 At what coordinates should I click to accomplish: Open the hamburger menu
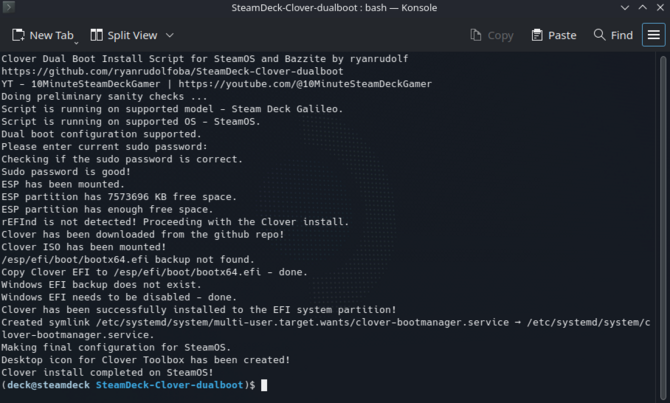pos(653,35)
